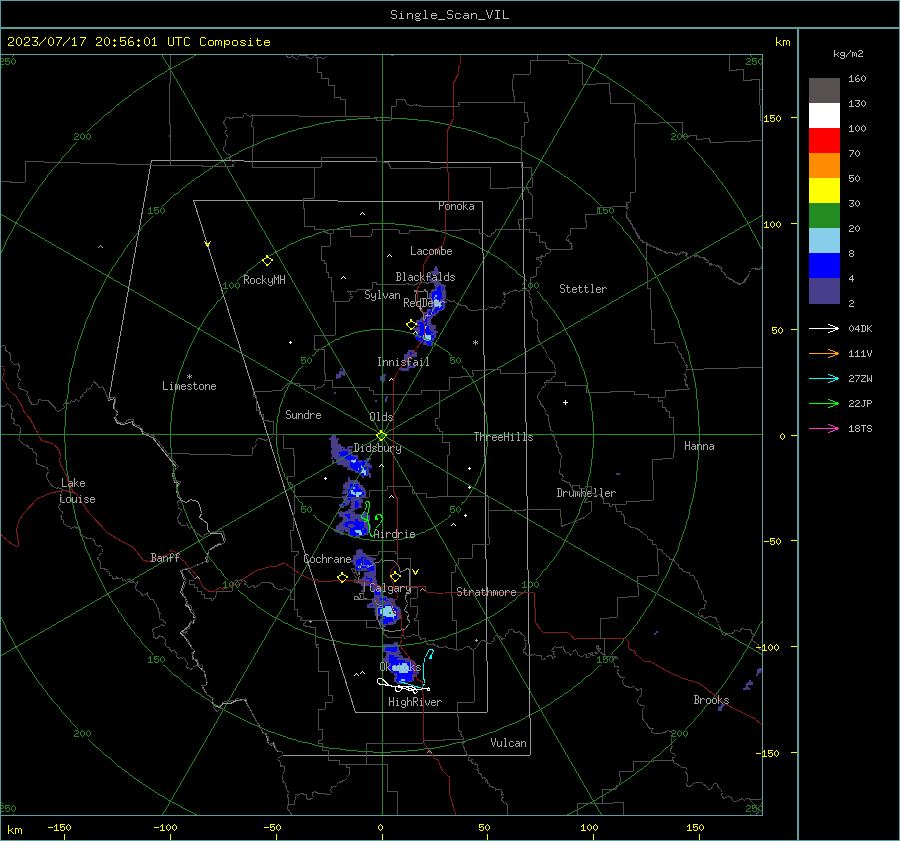Click the yellow 50 kg/m2 color swatch
The image size is (900, 841).
[824, 191]
